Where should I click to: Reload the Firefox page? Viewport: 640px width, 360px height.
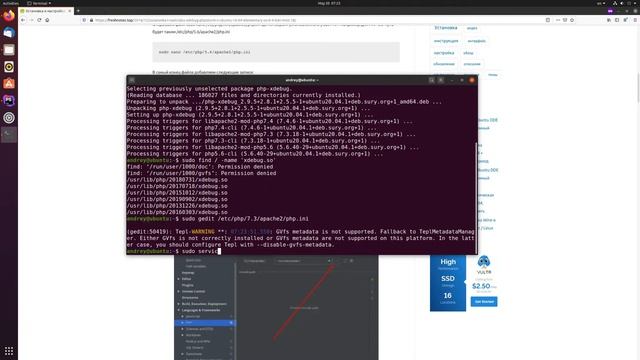(x=39, y=20)
